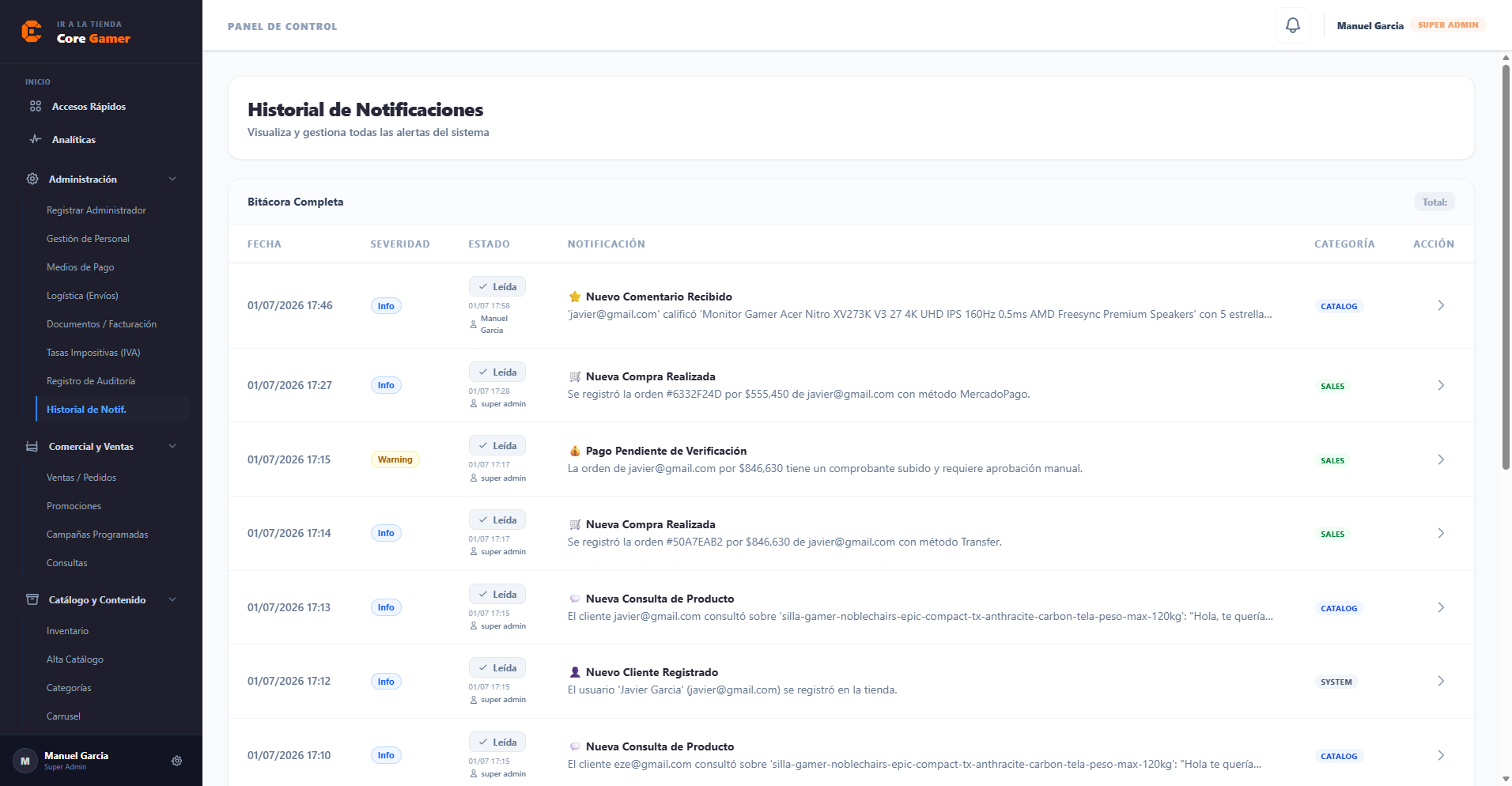The width and height of the screenshot is (1512, 786).
Task: Click the M avatar in sidebar footer
Action: coord(25,761)
